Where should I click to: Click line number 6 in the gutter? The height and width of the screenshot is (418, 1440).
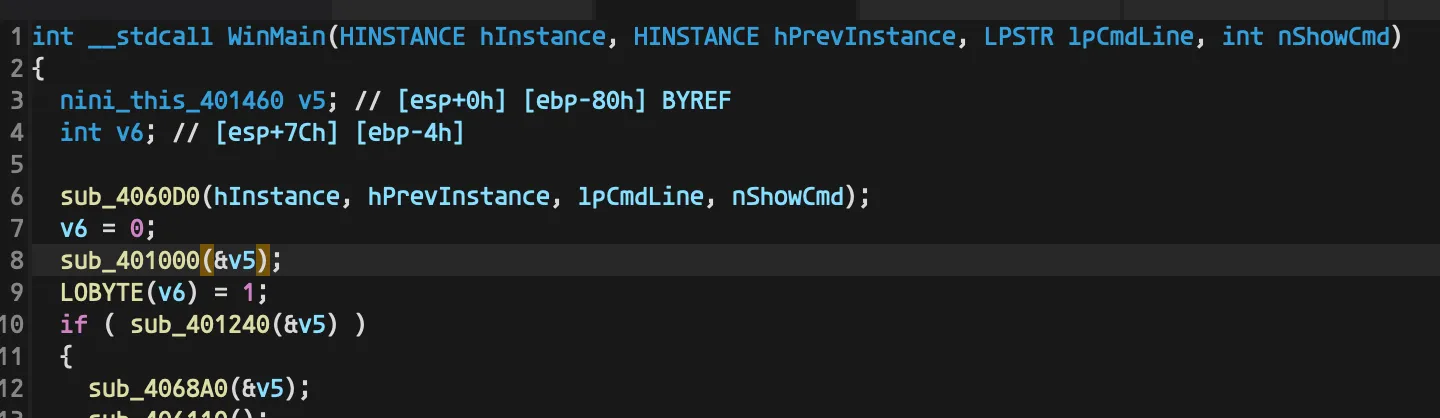click(x=17, y=196)
